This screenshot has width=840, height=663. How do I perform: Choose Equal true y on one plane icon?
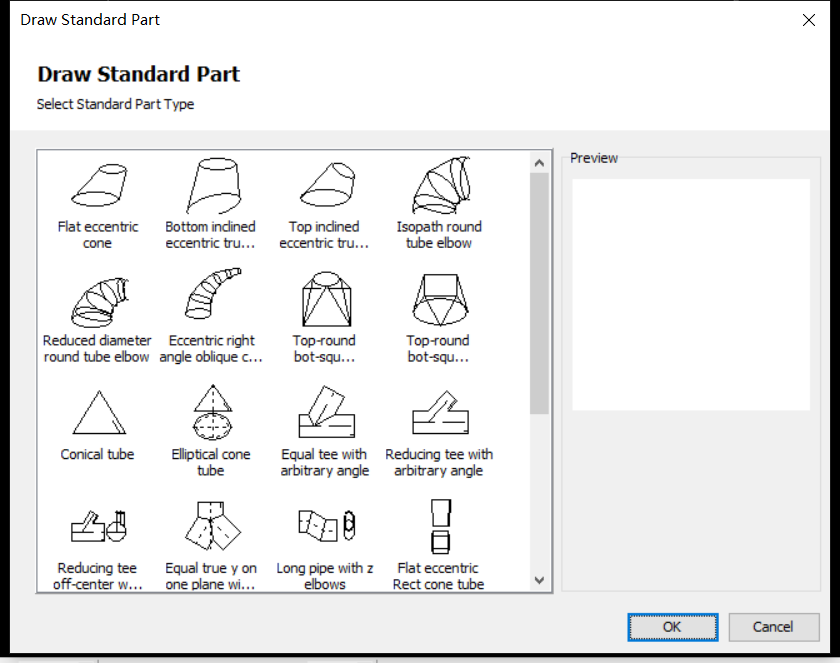point(213,525)
